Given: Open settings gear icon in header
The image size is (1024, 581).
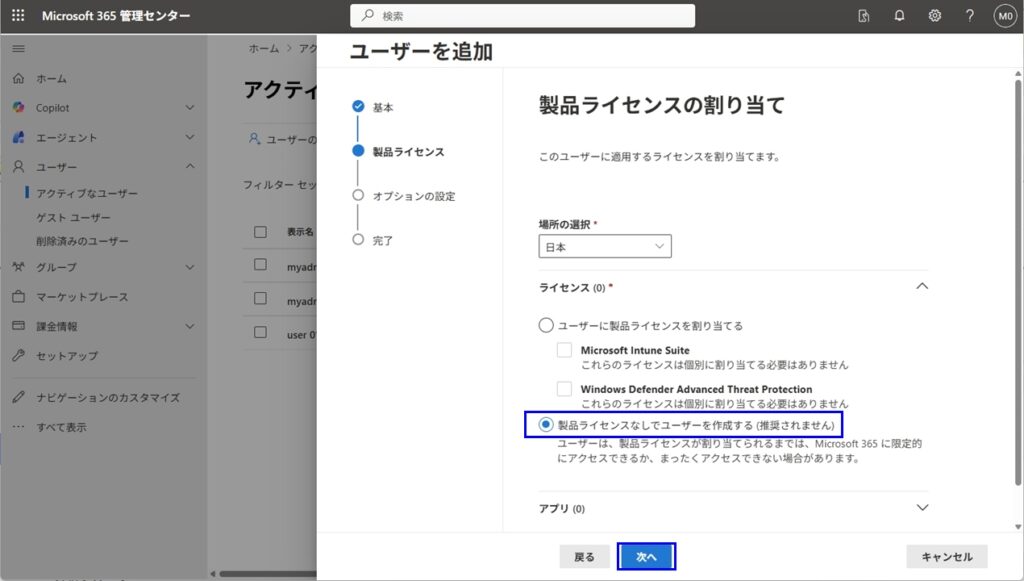Looking at the screenshot, I should pyautogui.click(x=935, y=16).
